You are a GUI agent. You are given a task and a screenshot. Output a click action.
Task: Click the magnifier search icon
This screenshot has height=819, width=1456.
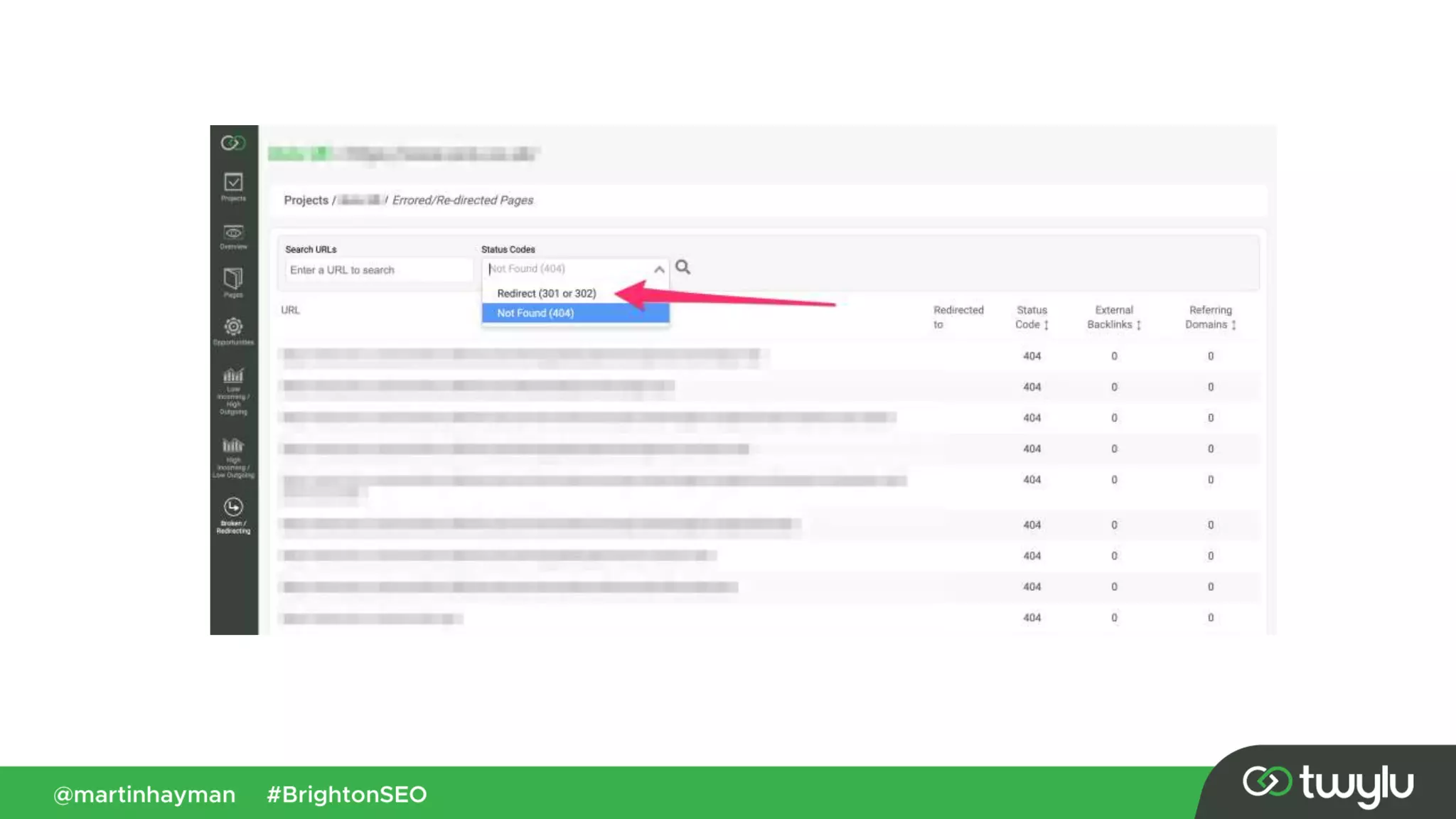coord(682,267)
